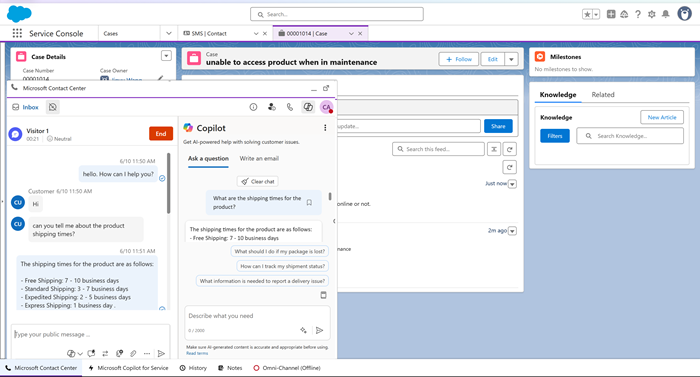Select the 00001014 | Case tab
This screenshot has width=700, height=377.
307,34
